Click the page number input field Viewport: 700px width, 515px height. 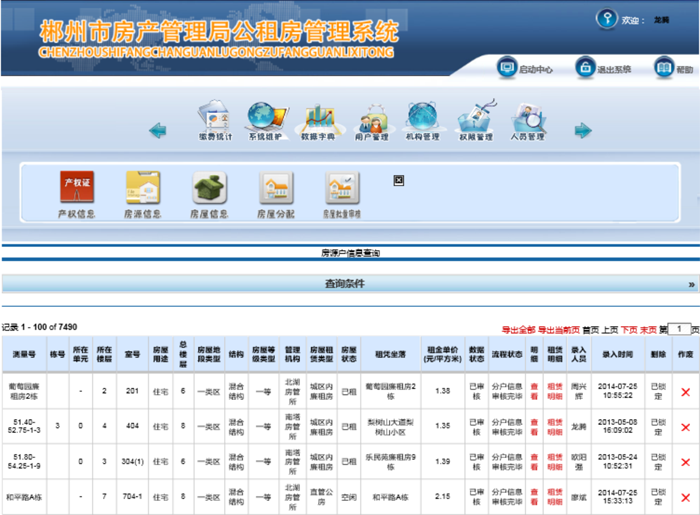(x=679, y=329)
